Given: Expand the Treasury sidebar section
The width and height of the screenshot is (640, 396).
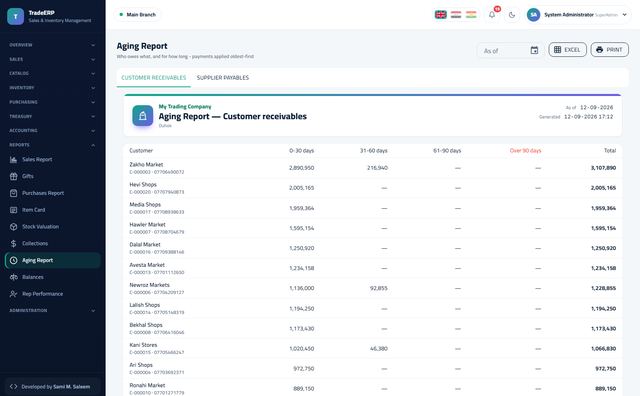Looking at the screenshot, I should click(52, 116).
